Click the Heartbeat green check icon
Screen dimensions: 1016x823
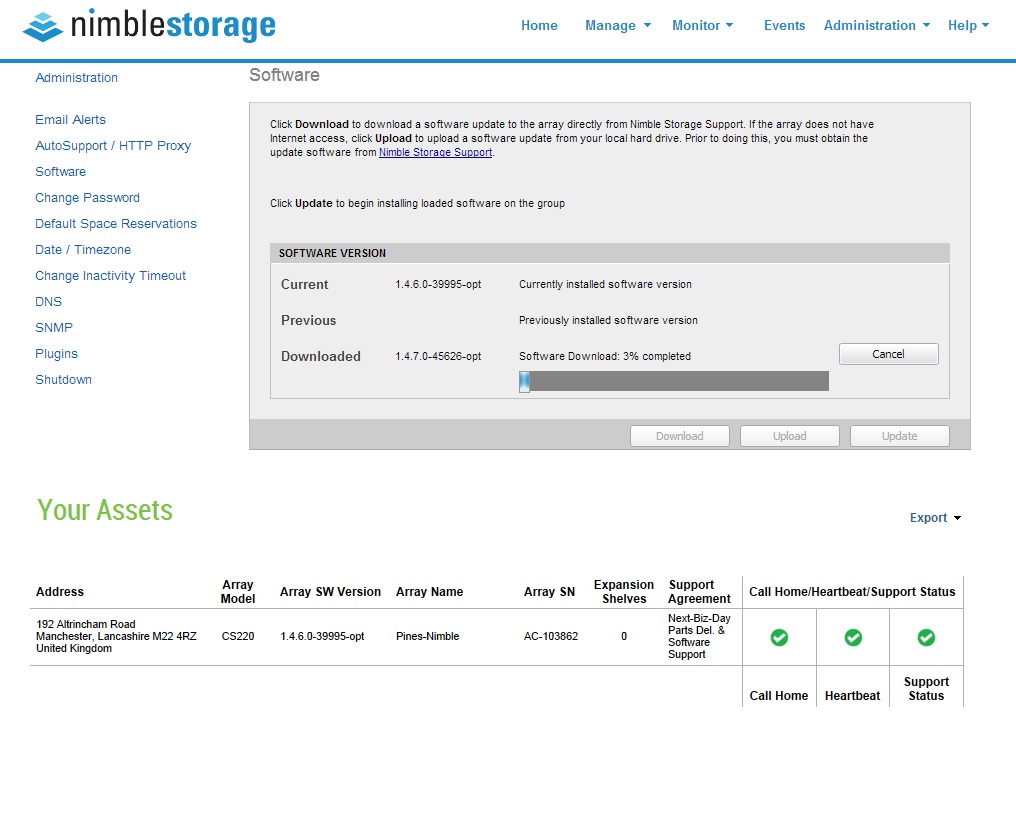point(853,638)
